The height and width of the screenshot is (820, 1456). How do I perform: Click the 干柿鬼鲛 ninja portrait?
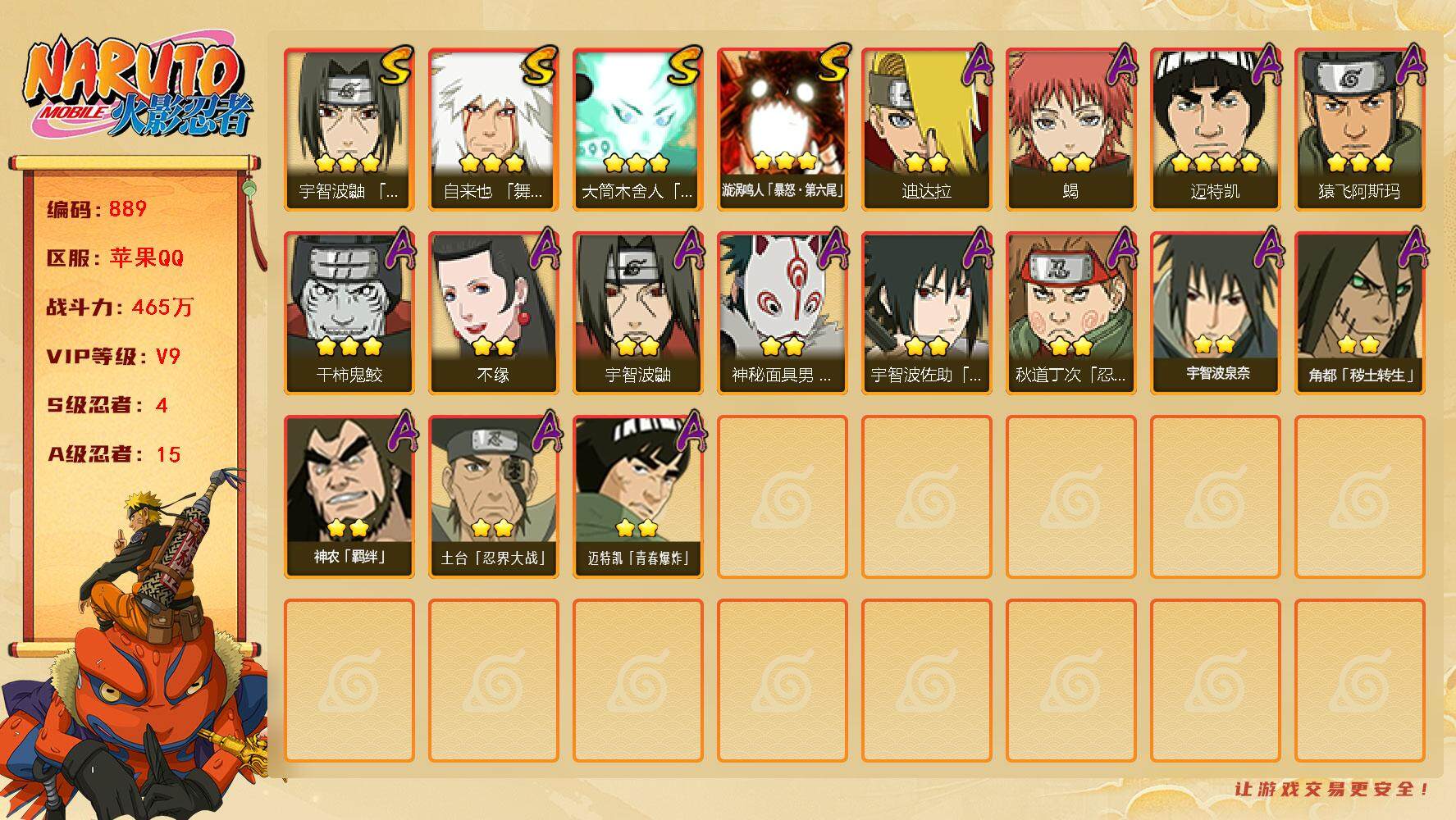349,313
